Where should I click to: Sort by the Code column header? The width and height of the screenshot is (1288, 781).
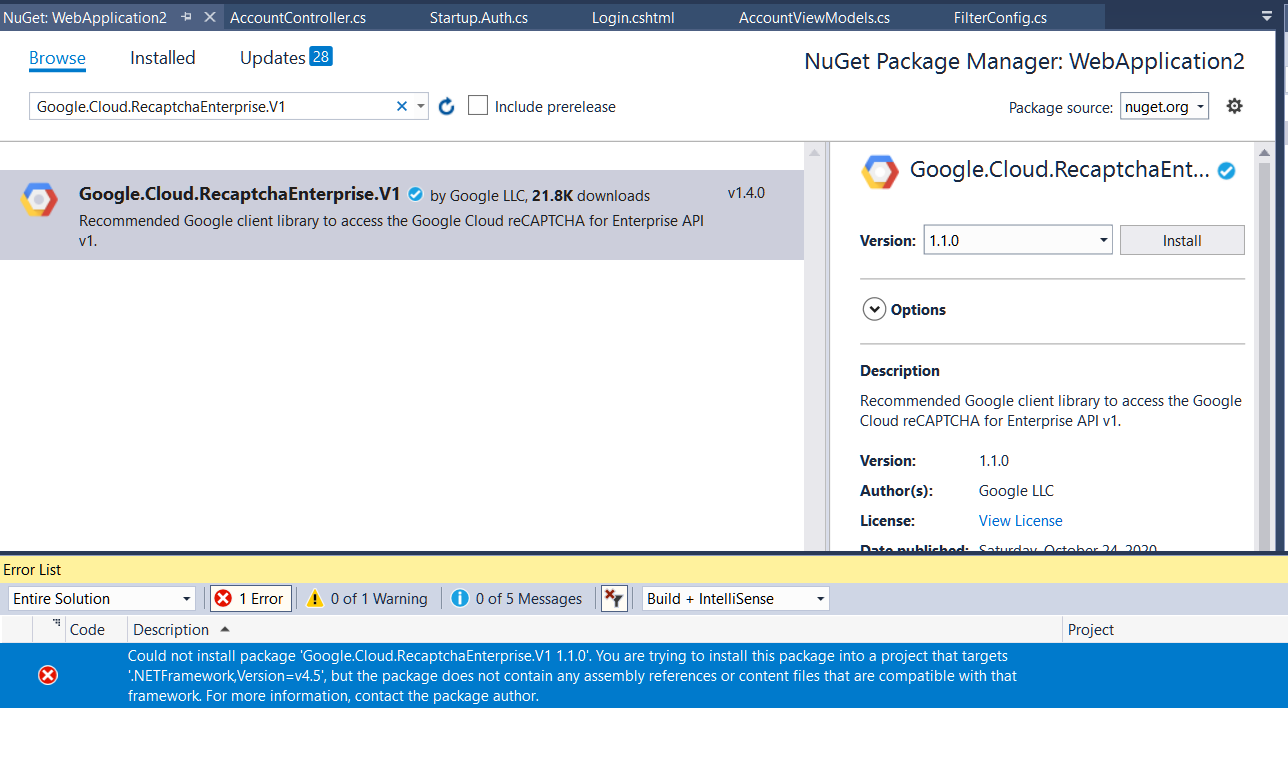96,630
